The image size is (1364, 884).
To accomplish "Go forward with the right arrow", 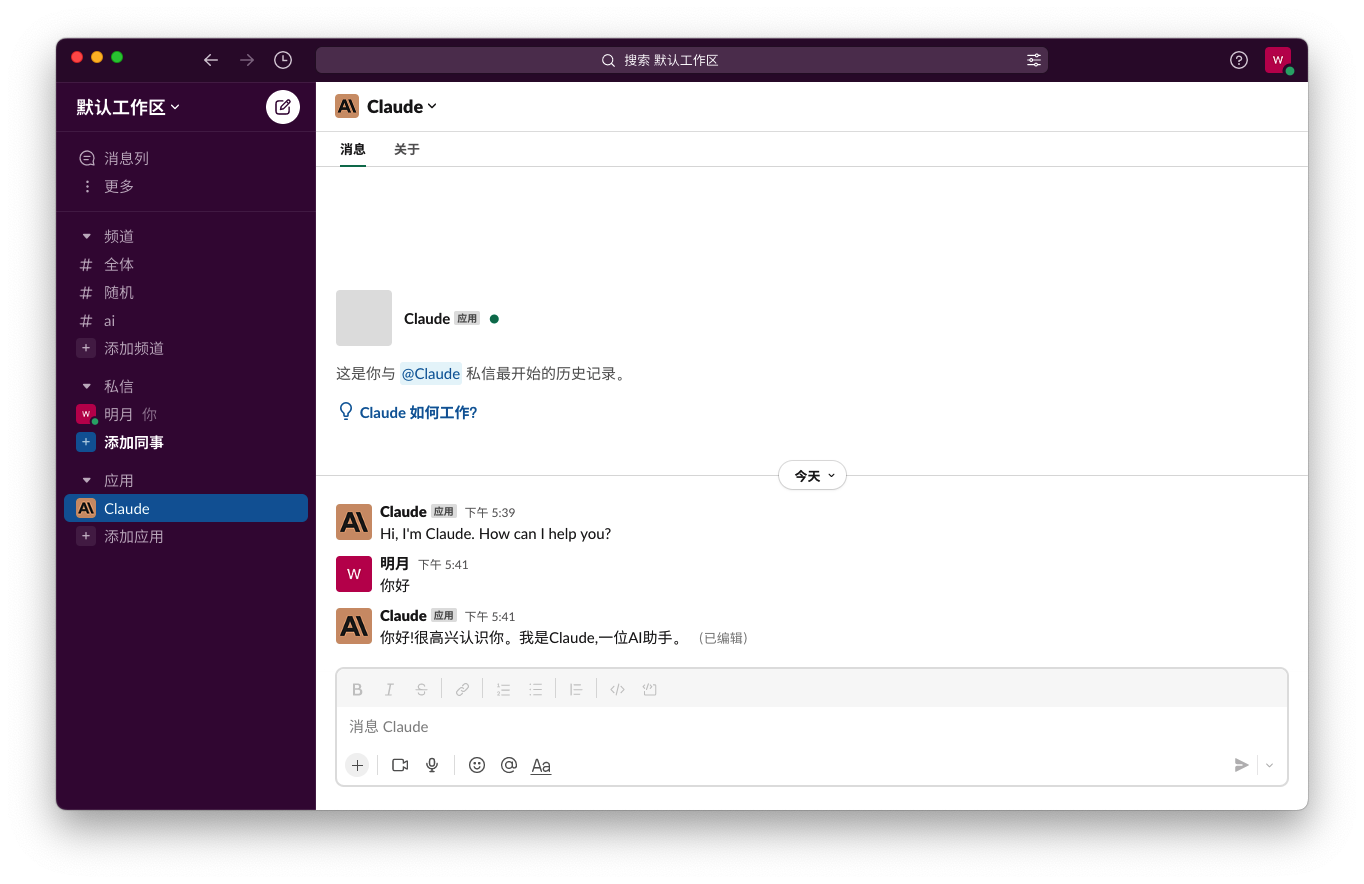I will coord(247,60).
